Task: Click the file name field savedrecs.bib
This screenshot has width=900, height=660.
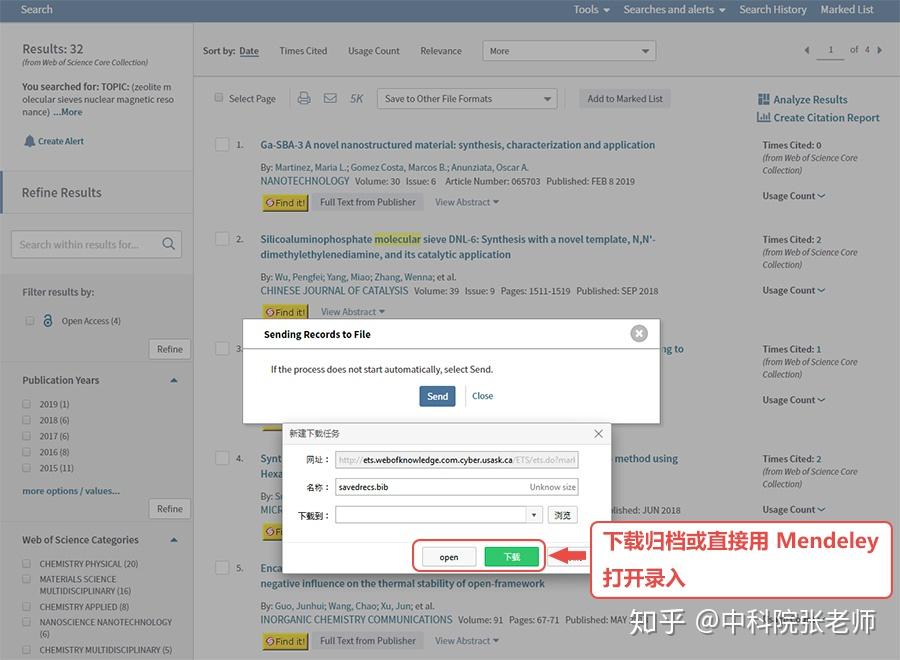Action: pos(457,487)
